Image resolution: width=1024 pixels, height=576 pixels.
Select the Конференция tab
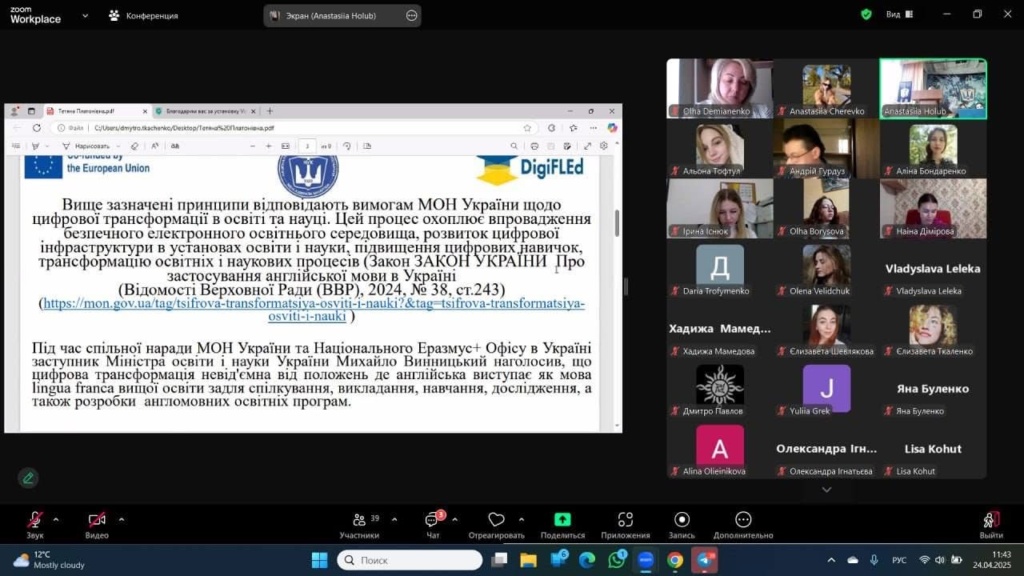(x=144, y=16)
